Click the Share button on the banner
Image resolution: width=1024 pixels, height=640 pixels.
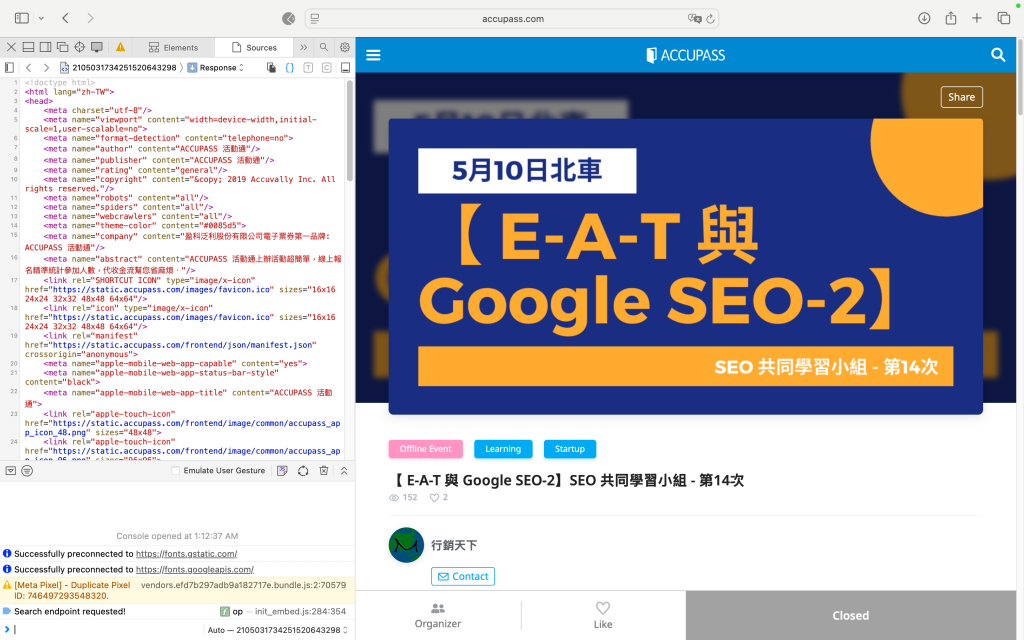961,97
